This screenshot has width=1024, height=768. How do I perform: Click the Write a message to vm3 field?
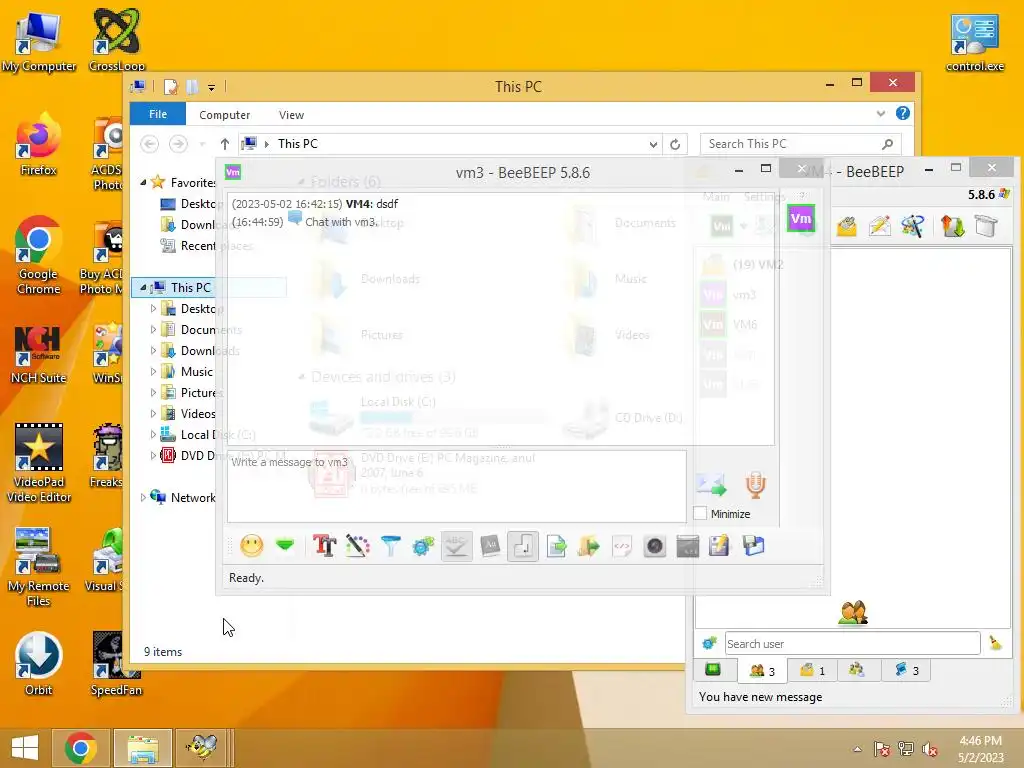point(456,486)
